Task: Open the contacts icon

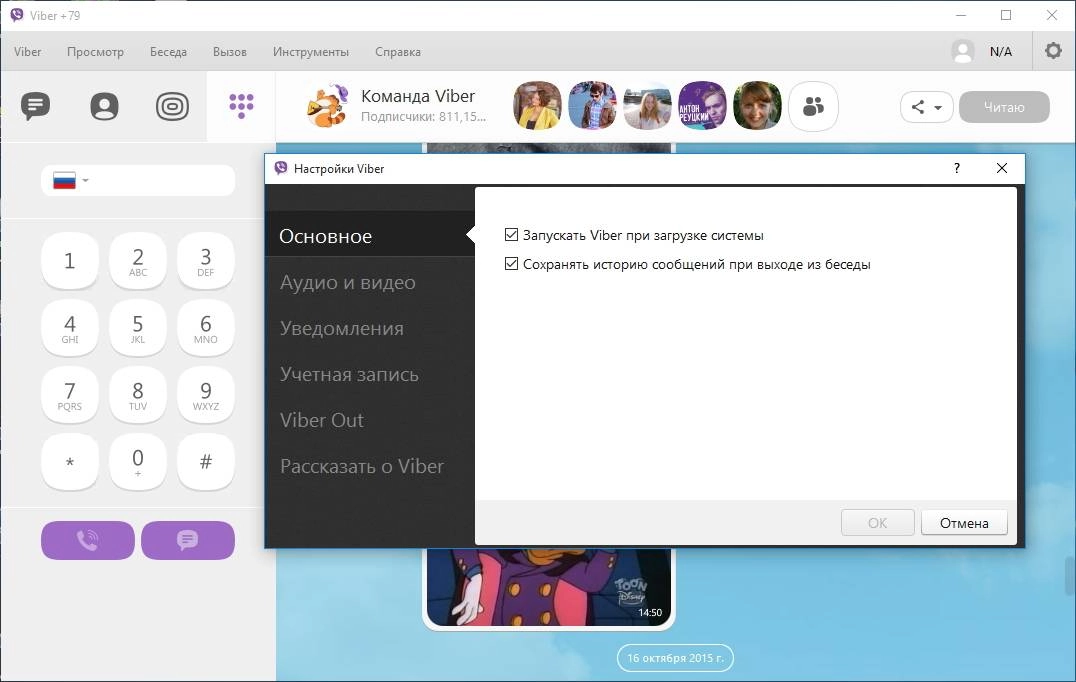Action: [104, 106]
